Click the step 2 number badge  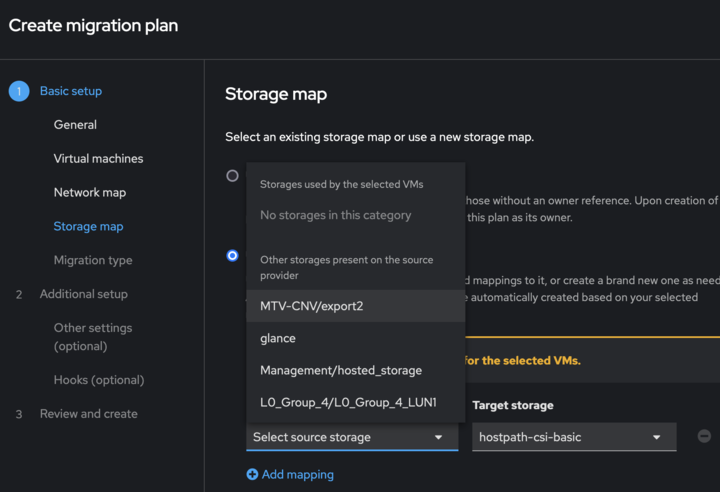[x=19, y=294]
